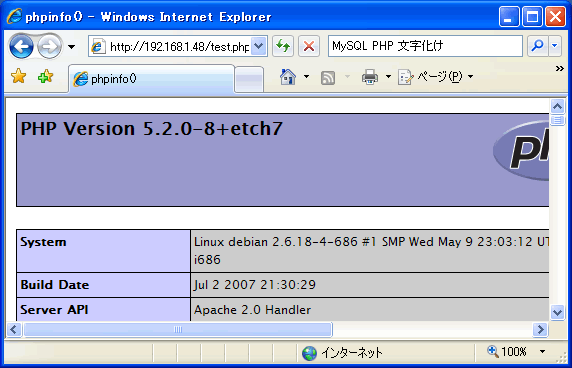The image size is (572, 368).
Task: Go to Home page icon
Action: [288, 77]
